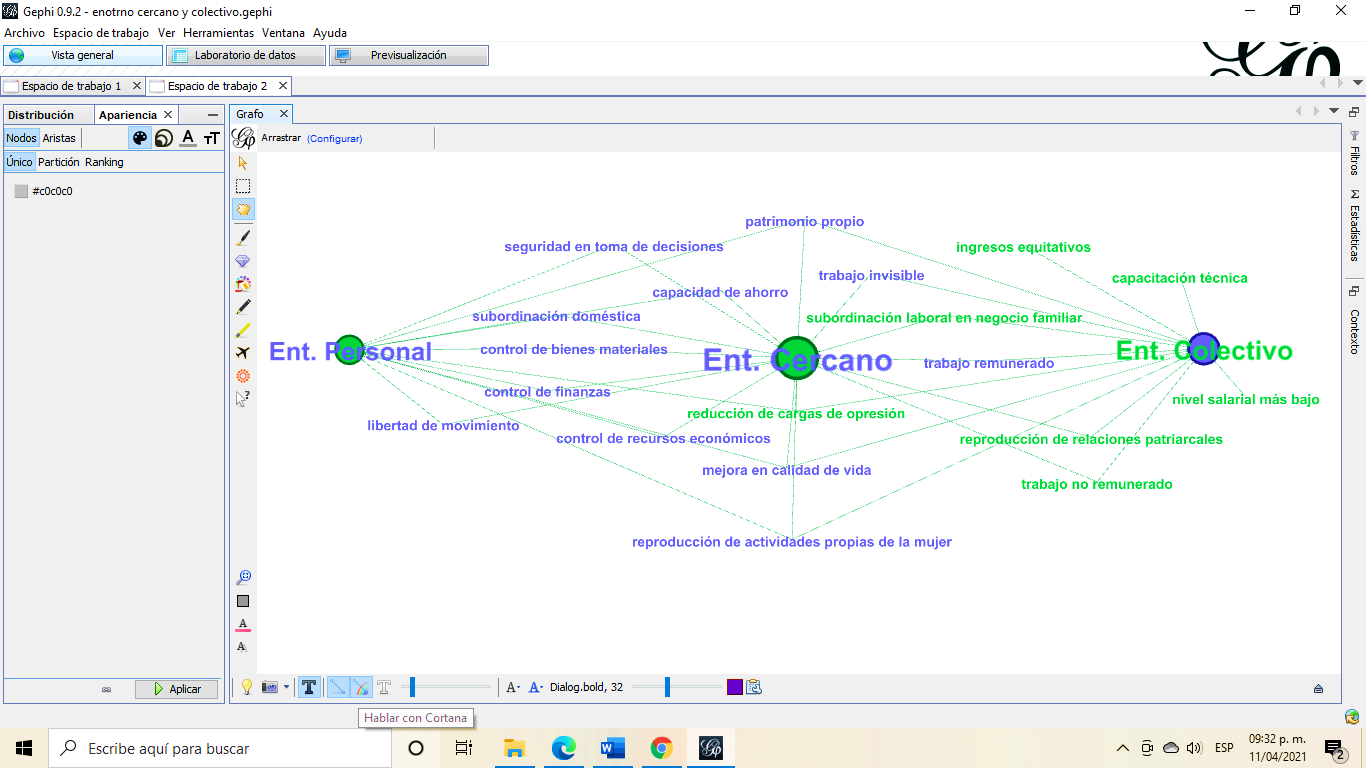
Task: Select the pencil node creation tool
Action: [x=243, y=307]
